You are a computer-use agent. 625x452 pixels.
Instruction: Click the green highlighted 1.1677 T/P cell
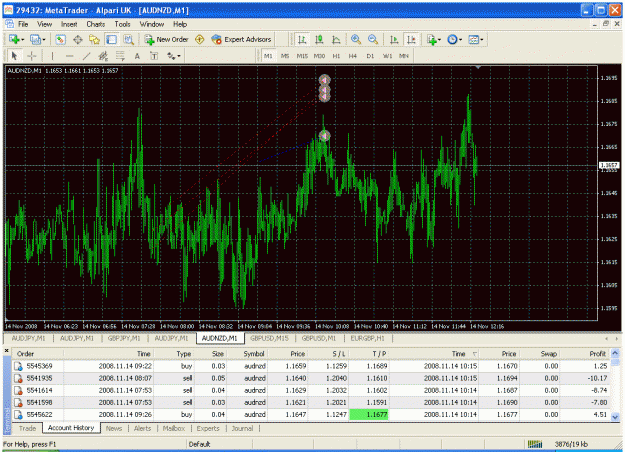(369, 415)
